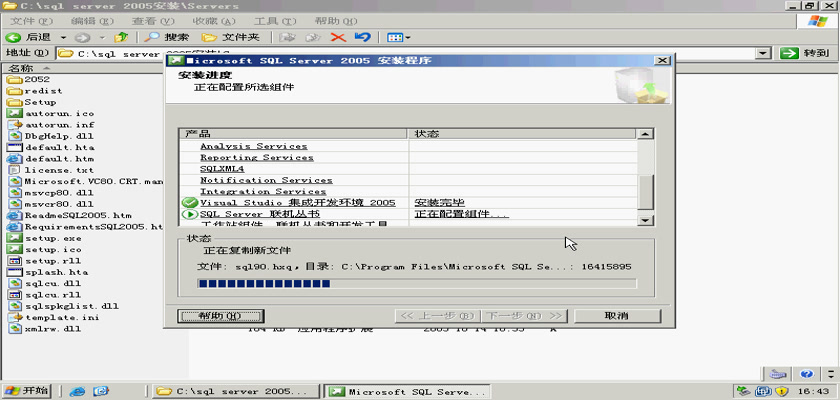
Task: Select the 2052 folder icon
Action: pyautogui.click(x=14, y=79)
